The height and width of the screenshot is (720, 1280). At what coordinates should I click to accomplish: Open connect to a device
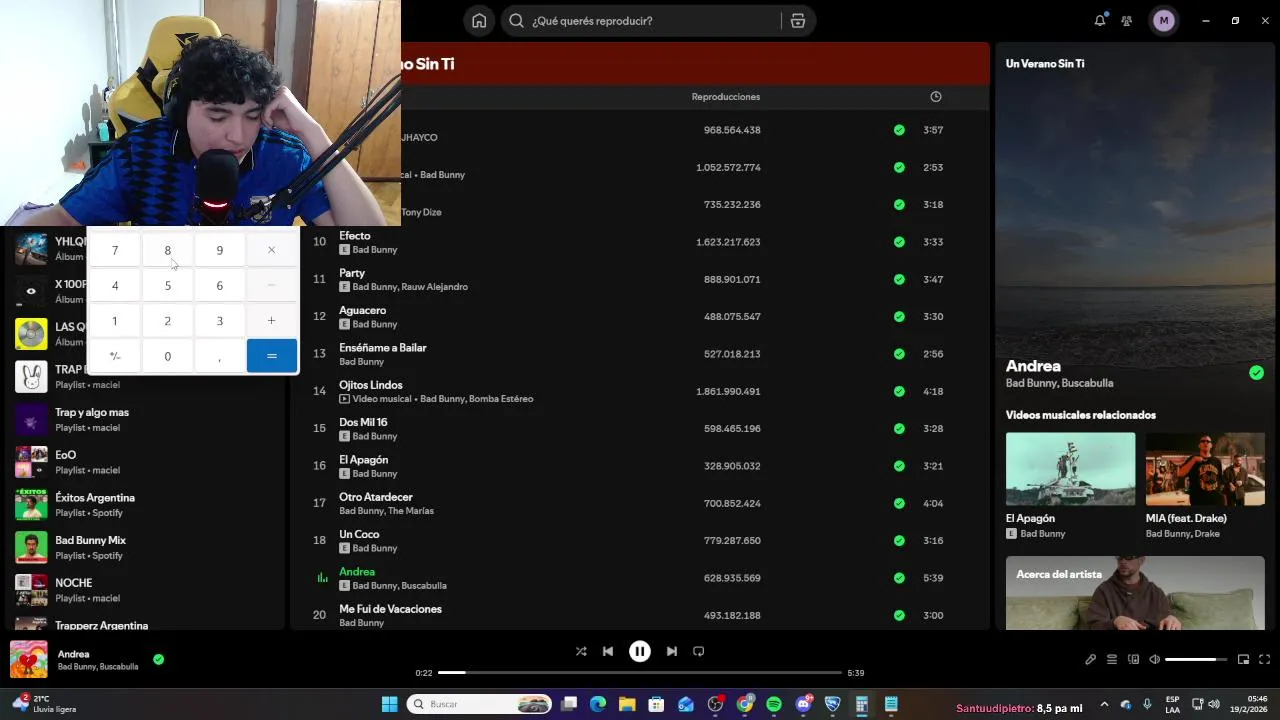coord(1134,659)
